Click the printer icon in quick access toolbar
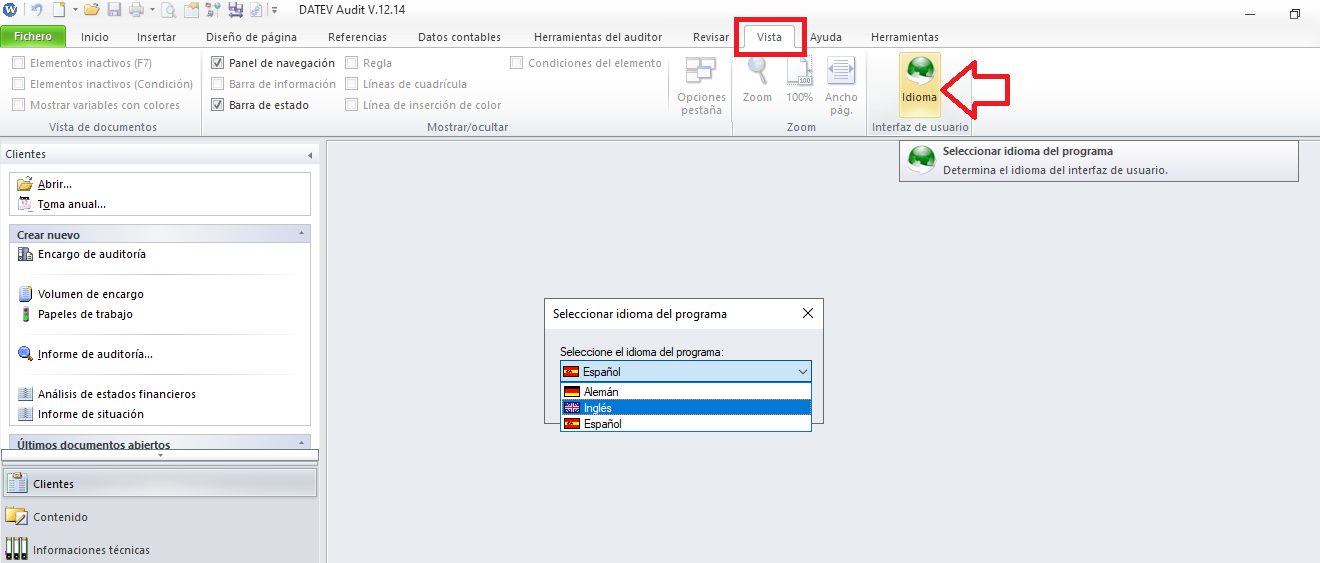This screenshot has width=1320, height=563. (136, 10)
